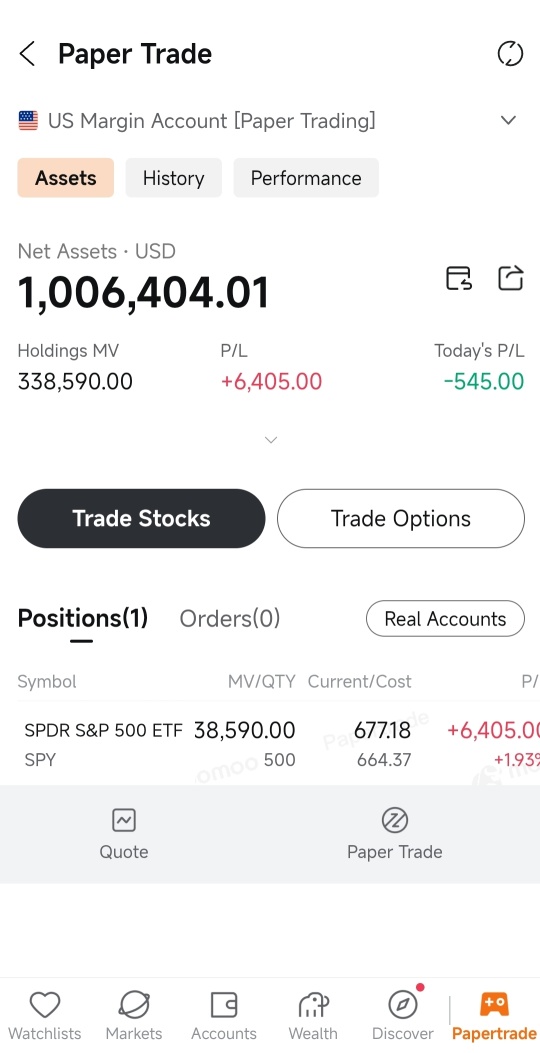The width and height of the screenshot is (540, 1053).
Task: Open Discover compass with red dot
Action: coord(403,1015)
